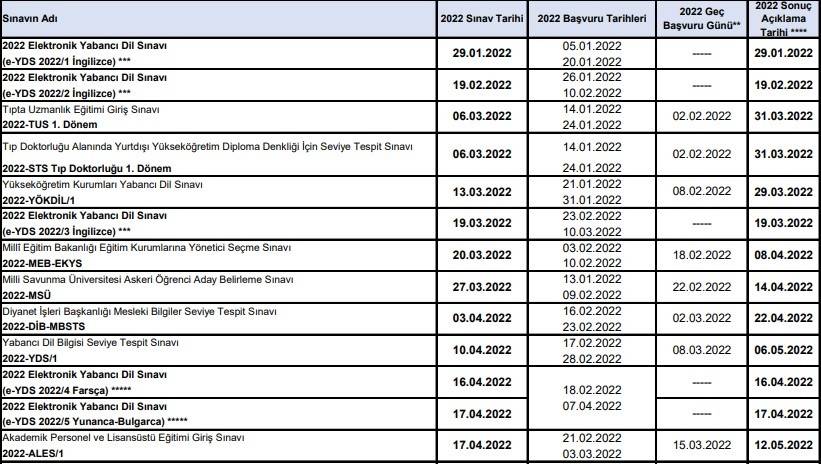The image size is (821, 464).
Task: Click the 2022-YDS/1 exam name
Action: click(34, 356)
